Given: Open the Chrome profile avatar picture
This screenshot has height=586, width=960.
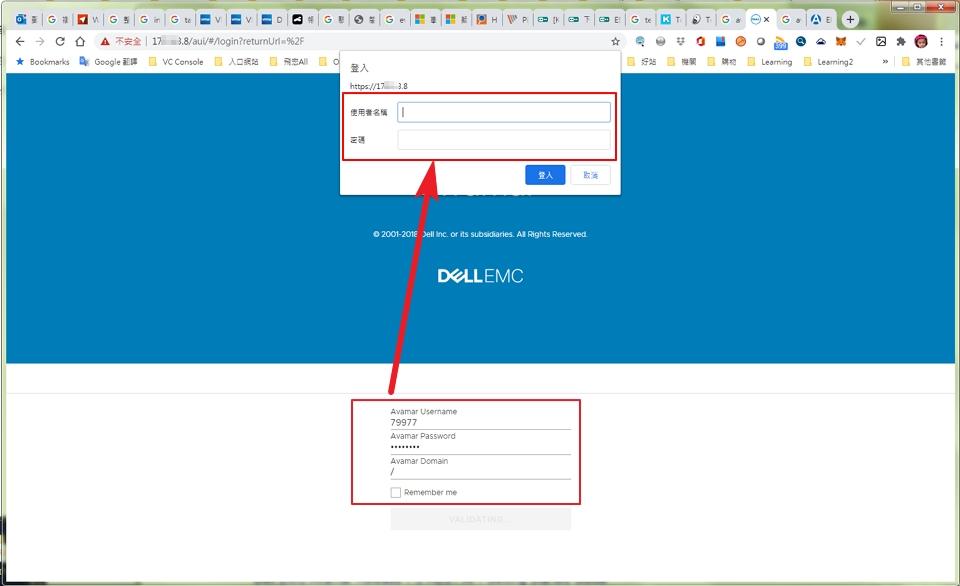Looking at the screenshot, I should pyautogui.click(x=921, y=41).
